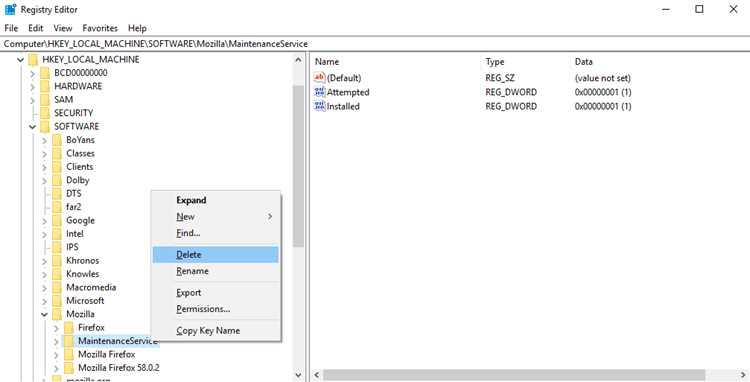Click the registry path address bar
750x382 pixels.
coord(375,44)
